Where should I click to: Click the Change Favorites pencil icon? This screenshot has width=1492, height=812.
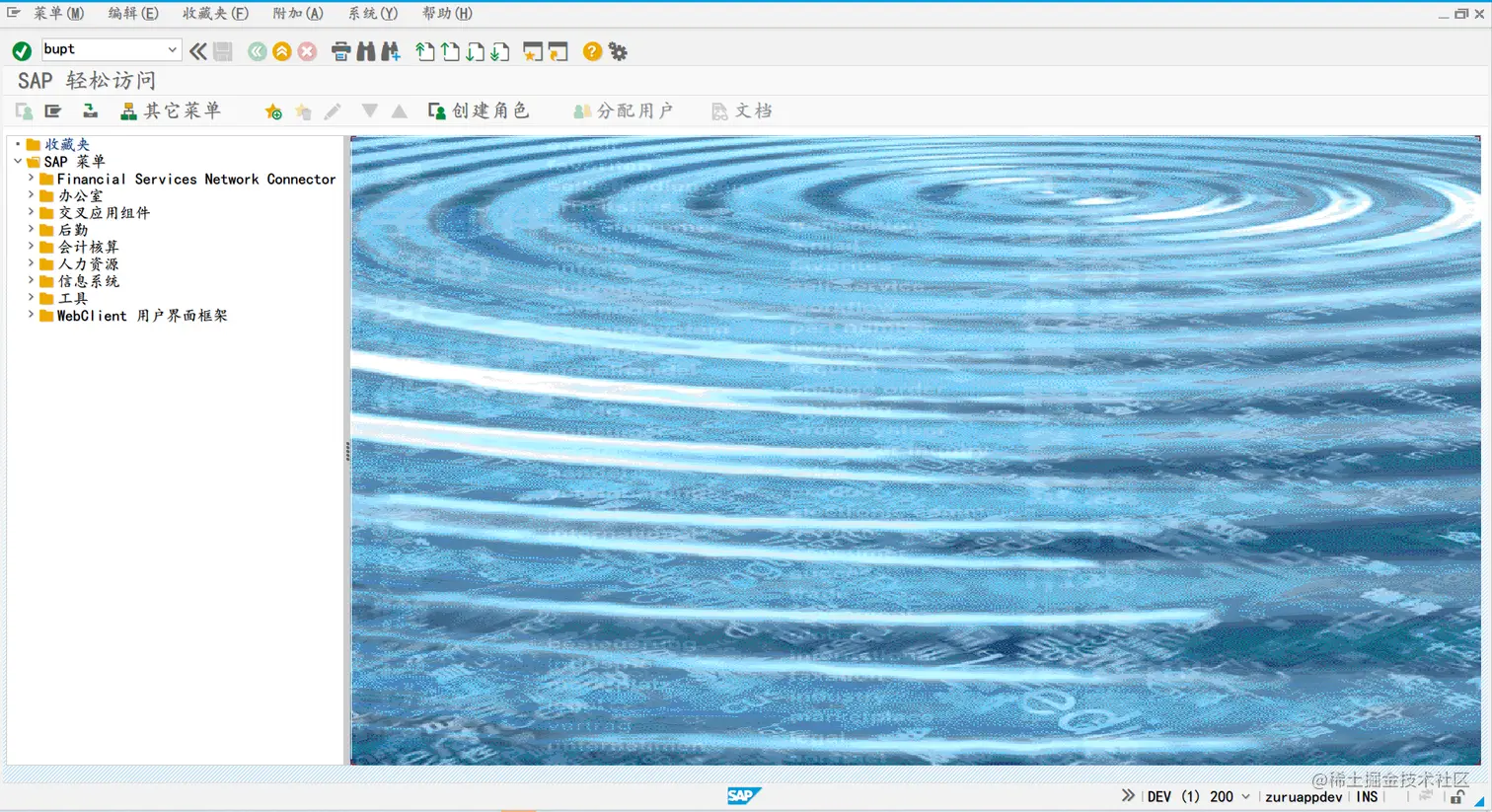[333, 111]
